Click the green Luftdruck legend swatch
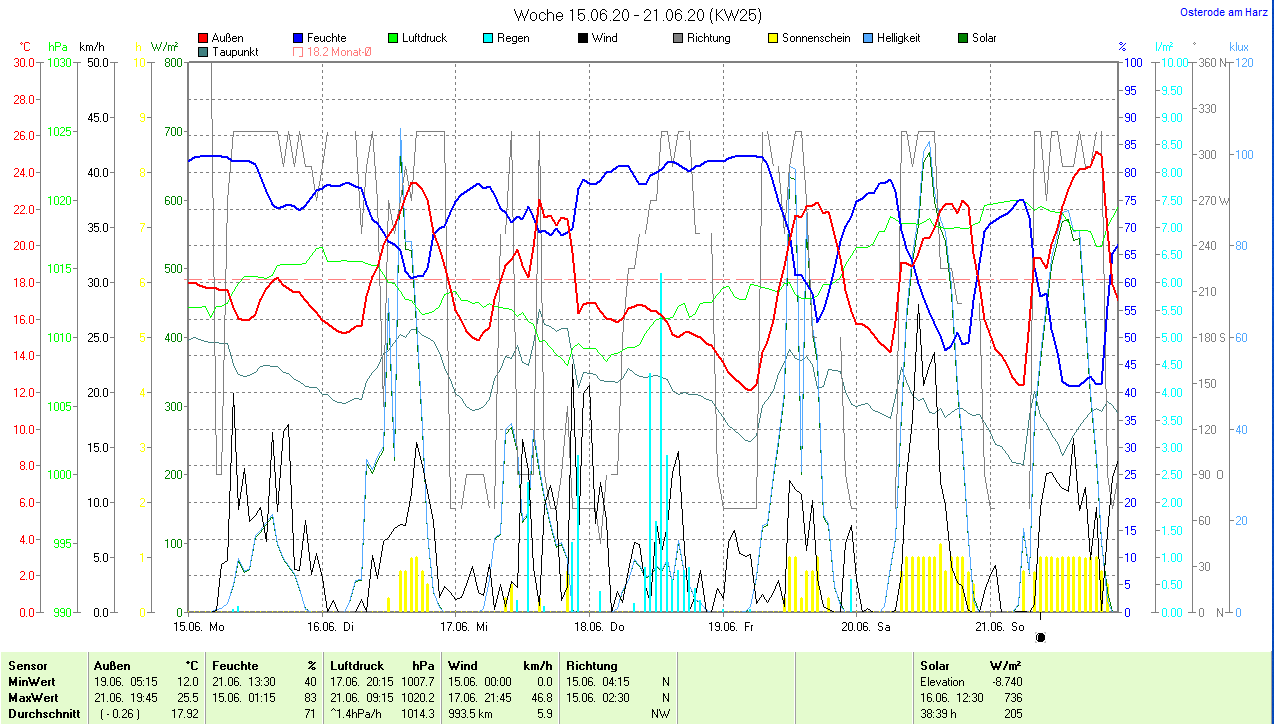This screenshot has height=724, width=1274. point(393,39)
